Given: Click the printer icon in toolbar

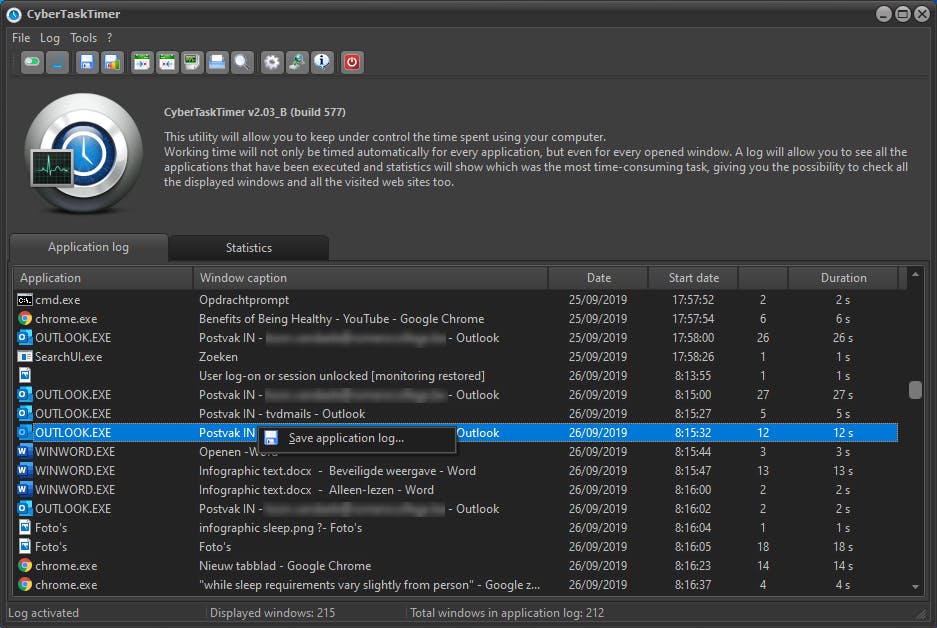Looking at the screenshot, I should click(x=217, y=63).
